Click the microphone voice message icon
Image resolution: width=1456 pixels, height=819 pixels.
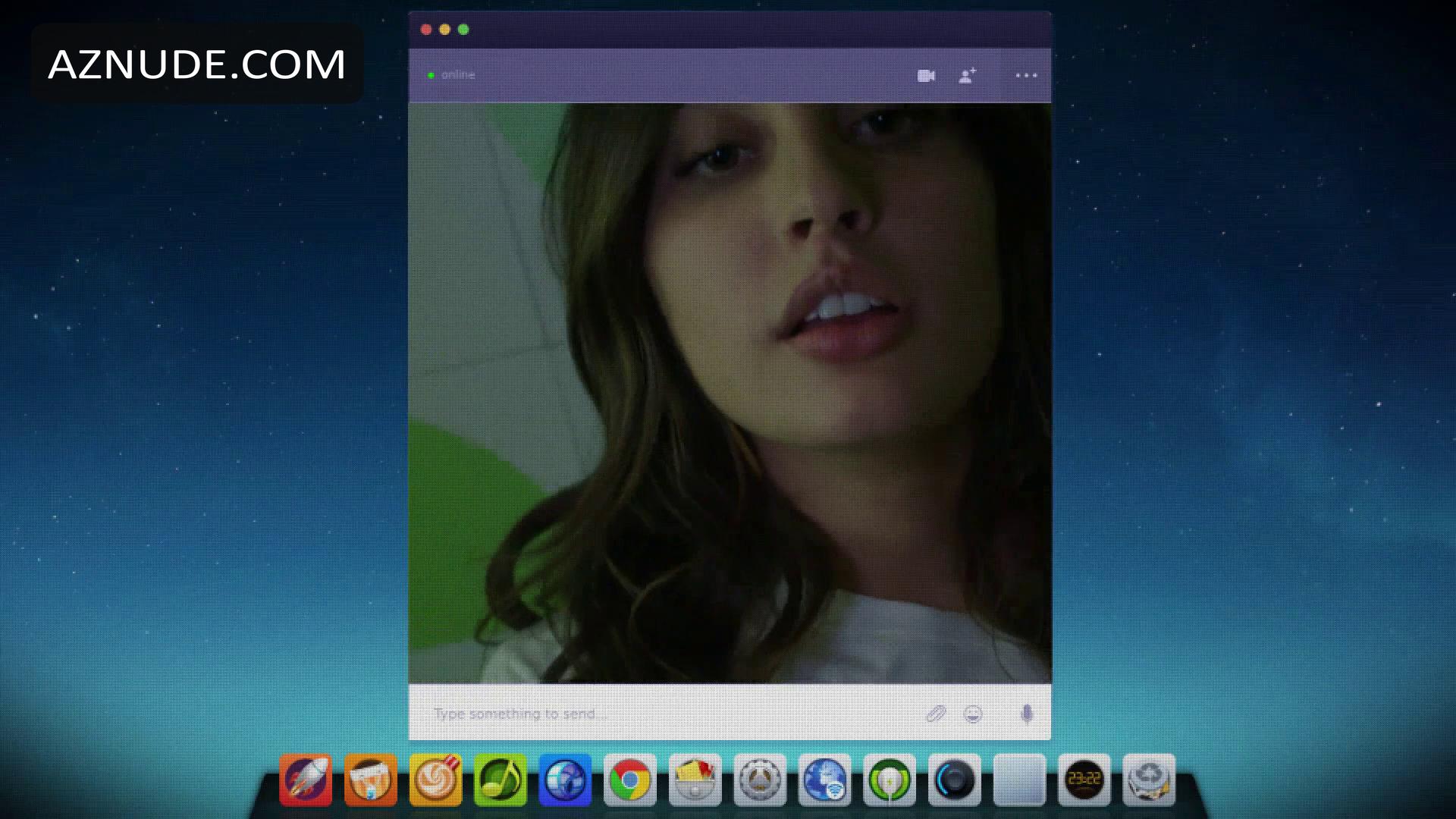point(1027,714)
